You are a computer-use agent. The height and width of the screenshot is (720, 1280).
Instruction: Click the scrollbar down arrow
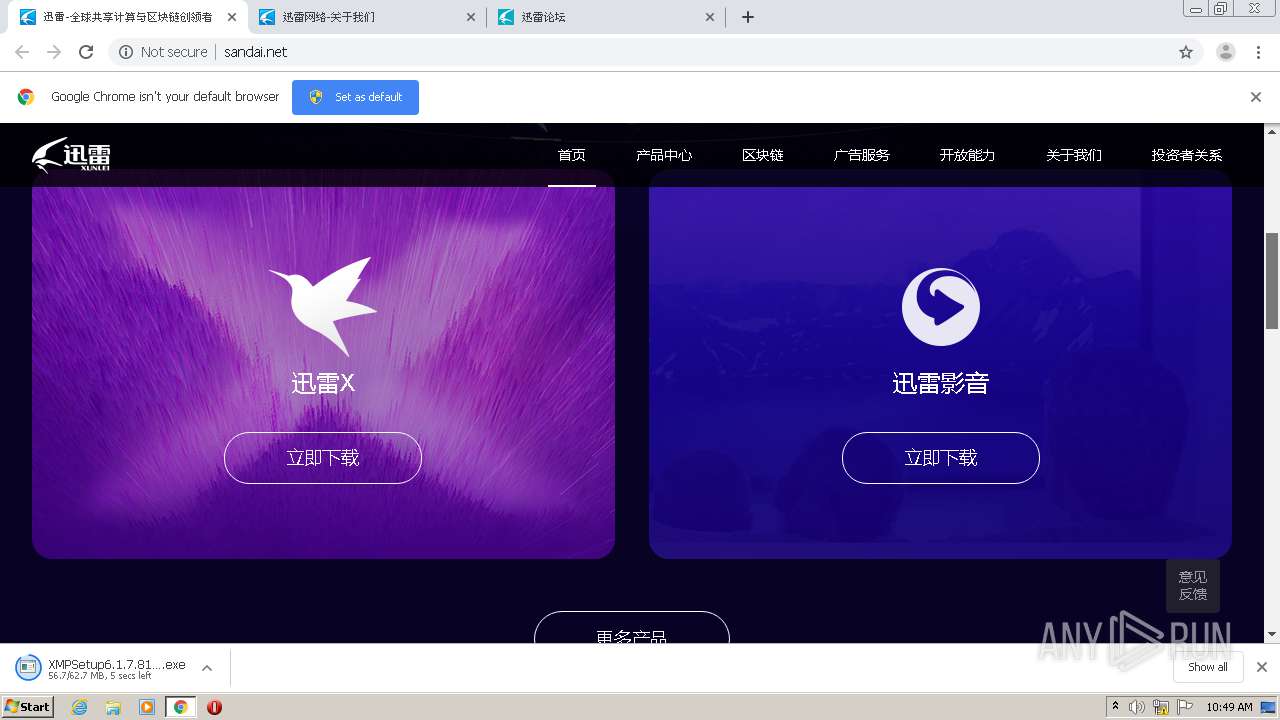point(1272,634)
